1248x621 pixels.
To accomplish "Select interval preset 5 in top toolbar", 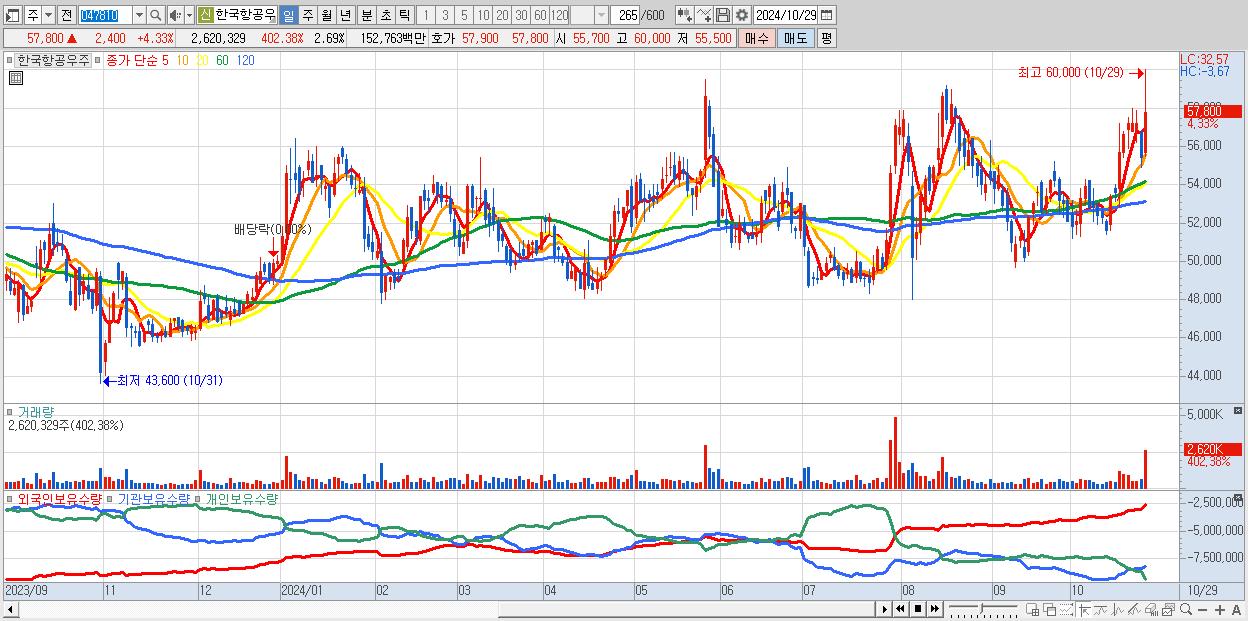I will (x=464, y=15).
